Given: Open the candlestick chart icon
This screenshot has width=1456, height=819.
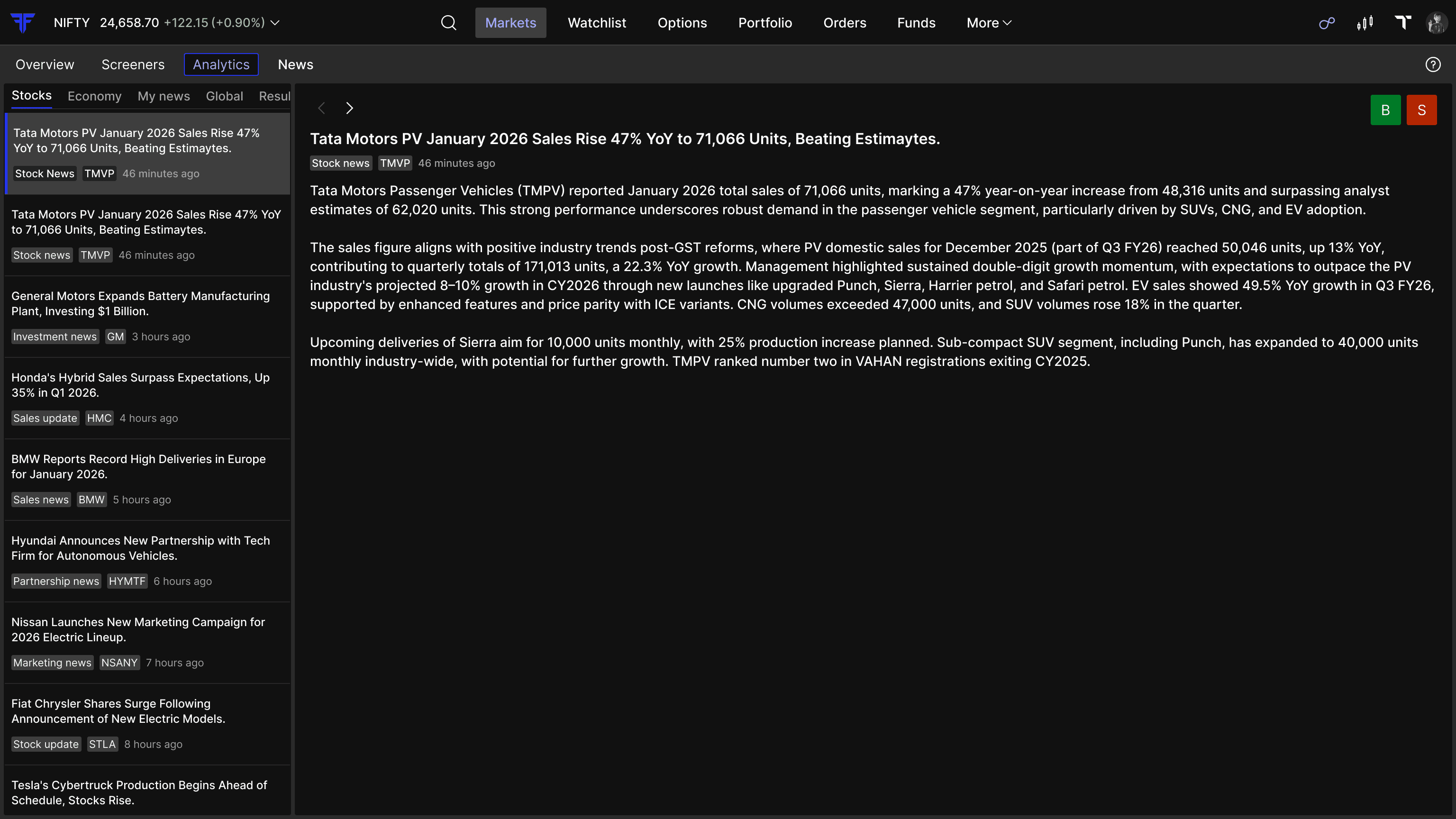Looking at the screenshot, I should (1365, 23).
